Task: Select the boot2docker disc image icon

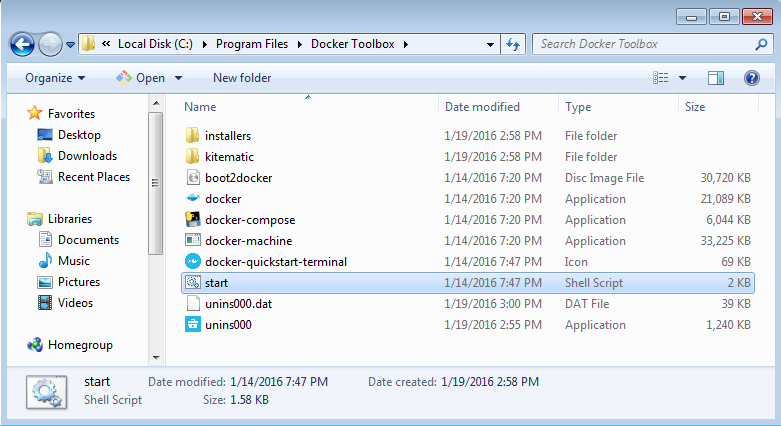Action: pyautogui.click(x=193, y=178)
